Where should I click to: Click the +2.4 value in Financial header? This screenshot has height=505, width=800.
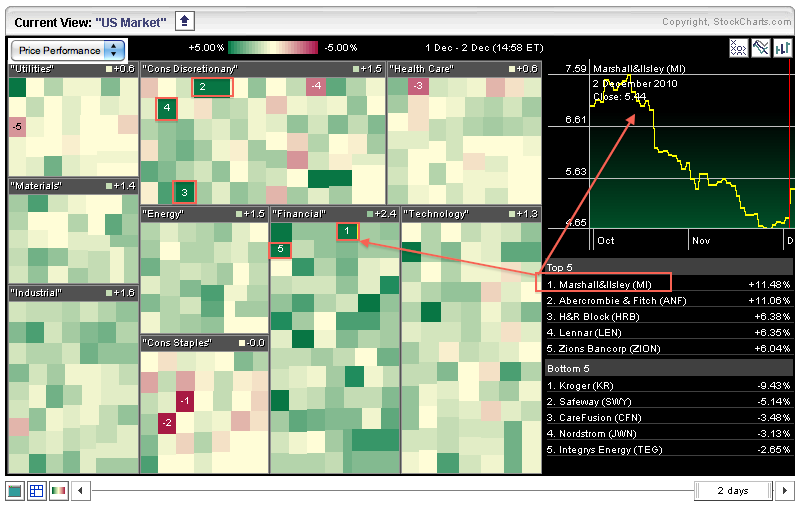point(385,214)
